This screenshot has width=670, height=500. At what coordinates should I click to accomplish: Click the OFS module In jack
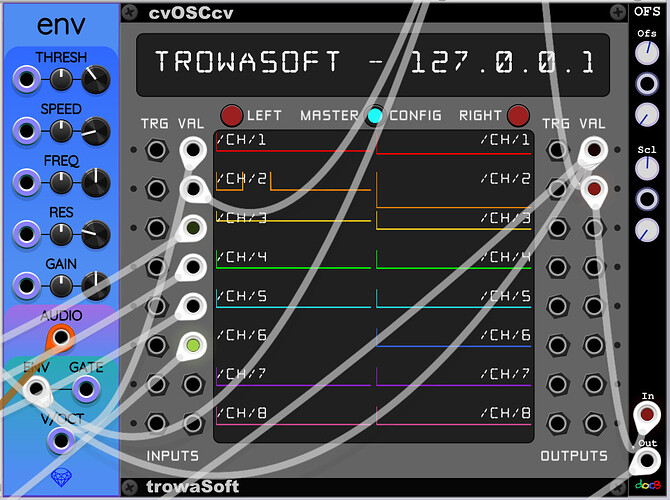647,414
